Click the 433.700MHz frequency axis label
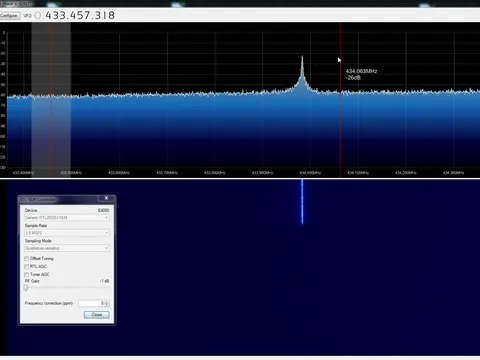480x360 pixels. (x=167, y=173)
